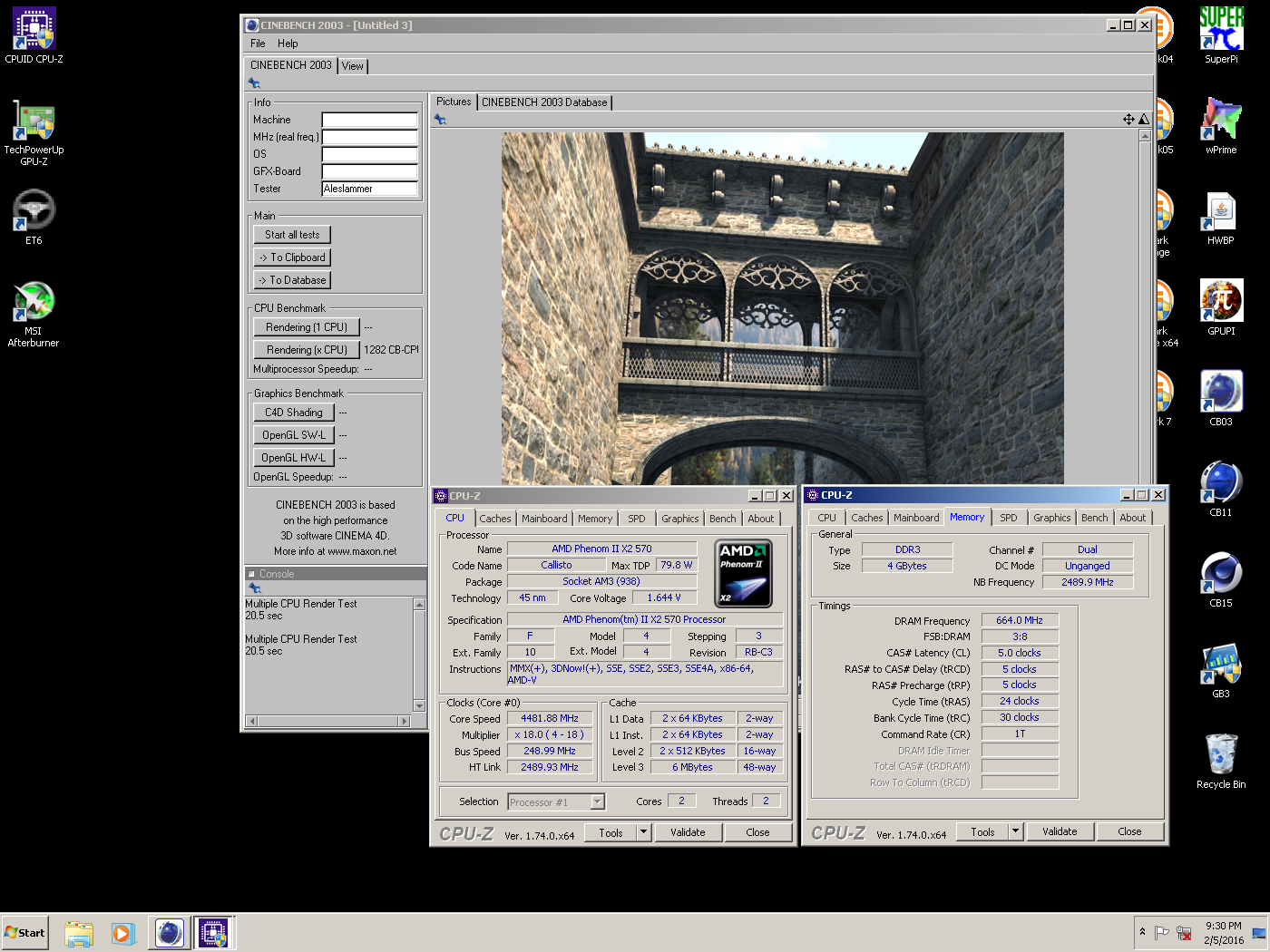This screenshot has height=952, width=1270.
Task: Click Console panel pin icon
Action: [x=254, y=588]
